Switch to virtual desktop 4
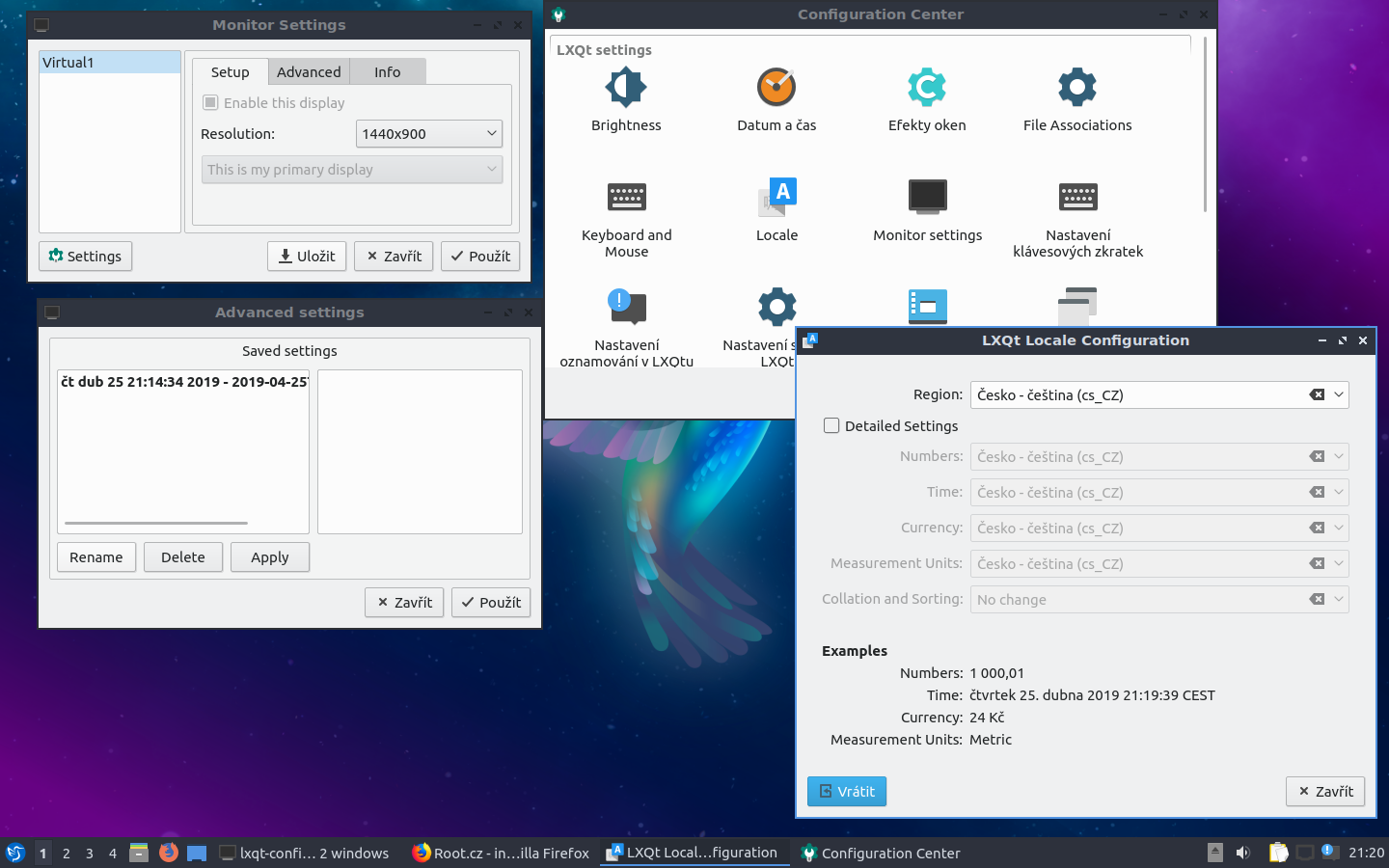This screenshot has width=1389, height=868. tap(113, 853)
